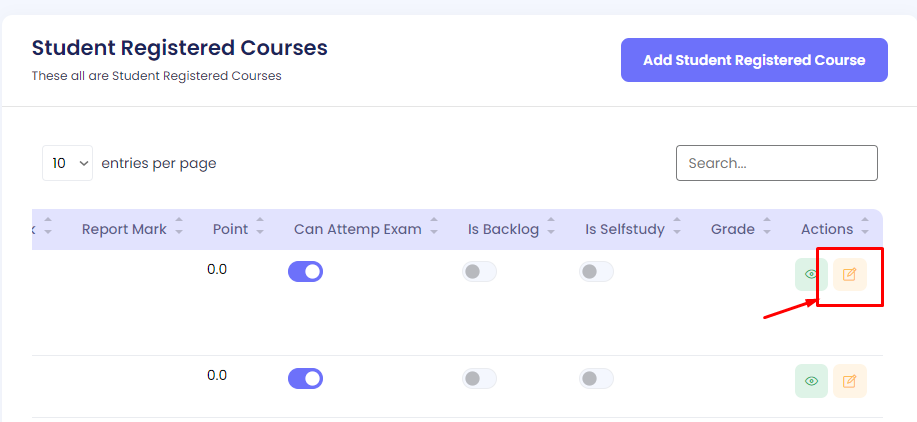917x422 pixels.
Task: Click the Can Attemp Exam column header
Action: [x=357, y=229]
